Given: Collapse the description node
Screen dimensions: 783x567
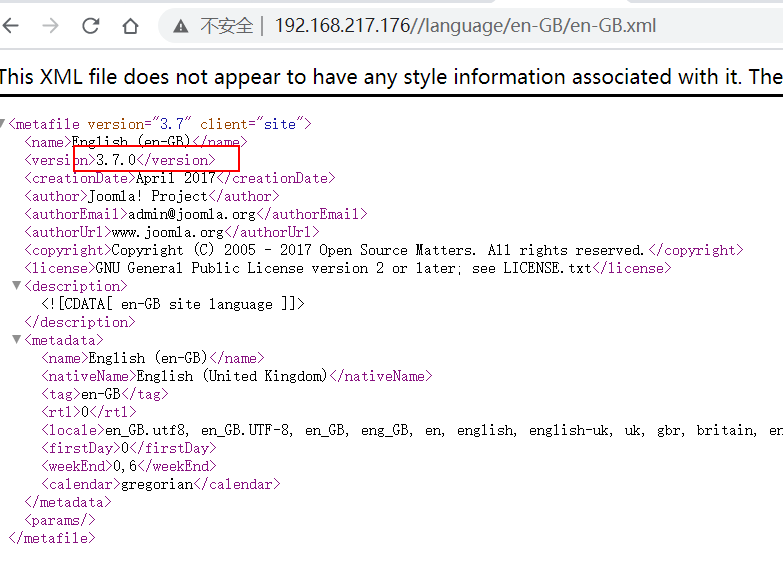Looking at the screenshot, I should tap(16, 285).
